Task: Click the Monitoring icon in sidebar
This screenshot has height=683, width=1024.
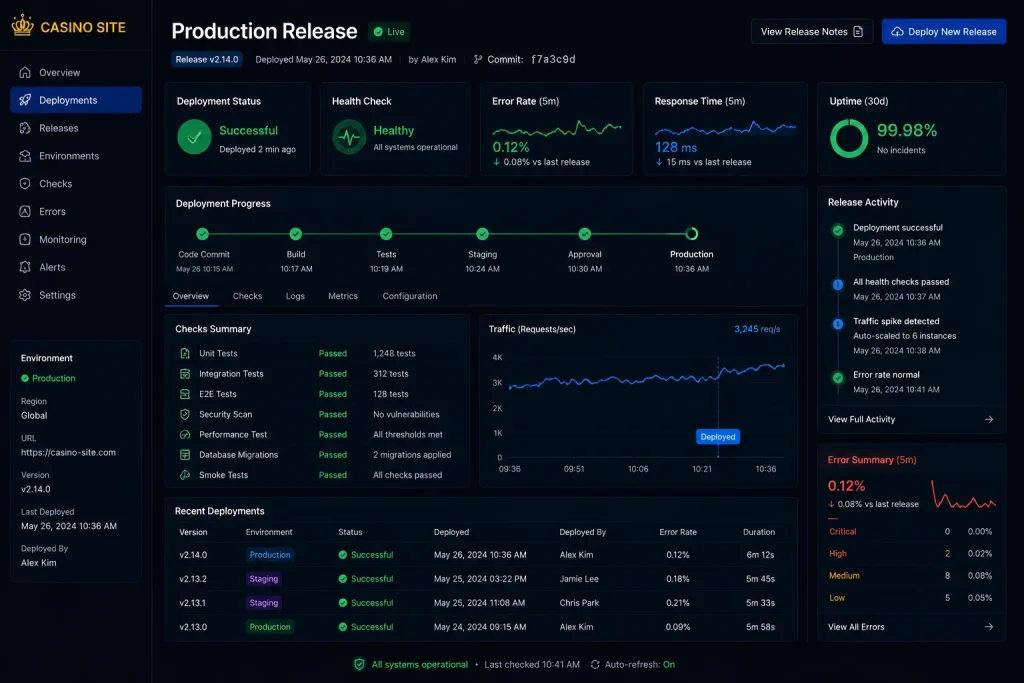Action: point(25,240)
